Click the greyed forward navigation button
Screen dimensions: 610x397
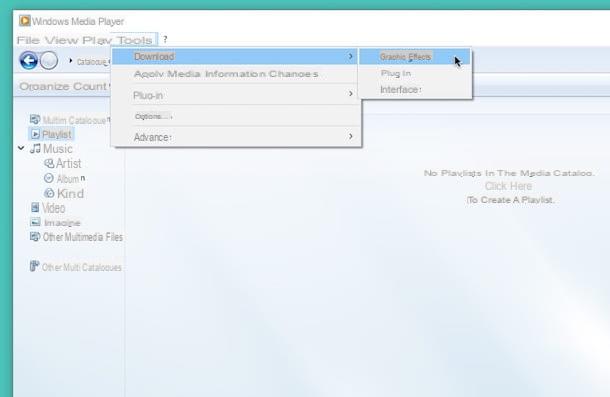click(49, 61)
